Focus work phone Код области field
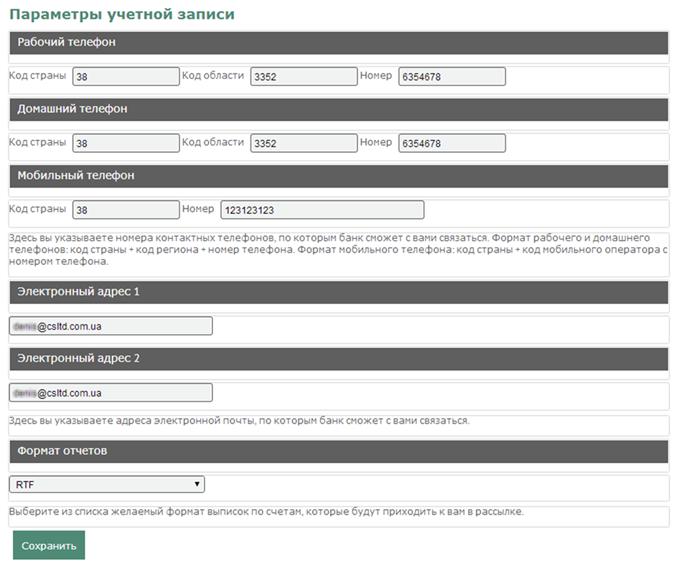 [304, 76]
